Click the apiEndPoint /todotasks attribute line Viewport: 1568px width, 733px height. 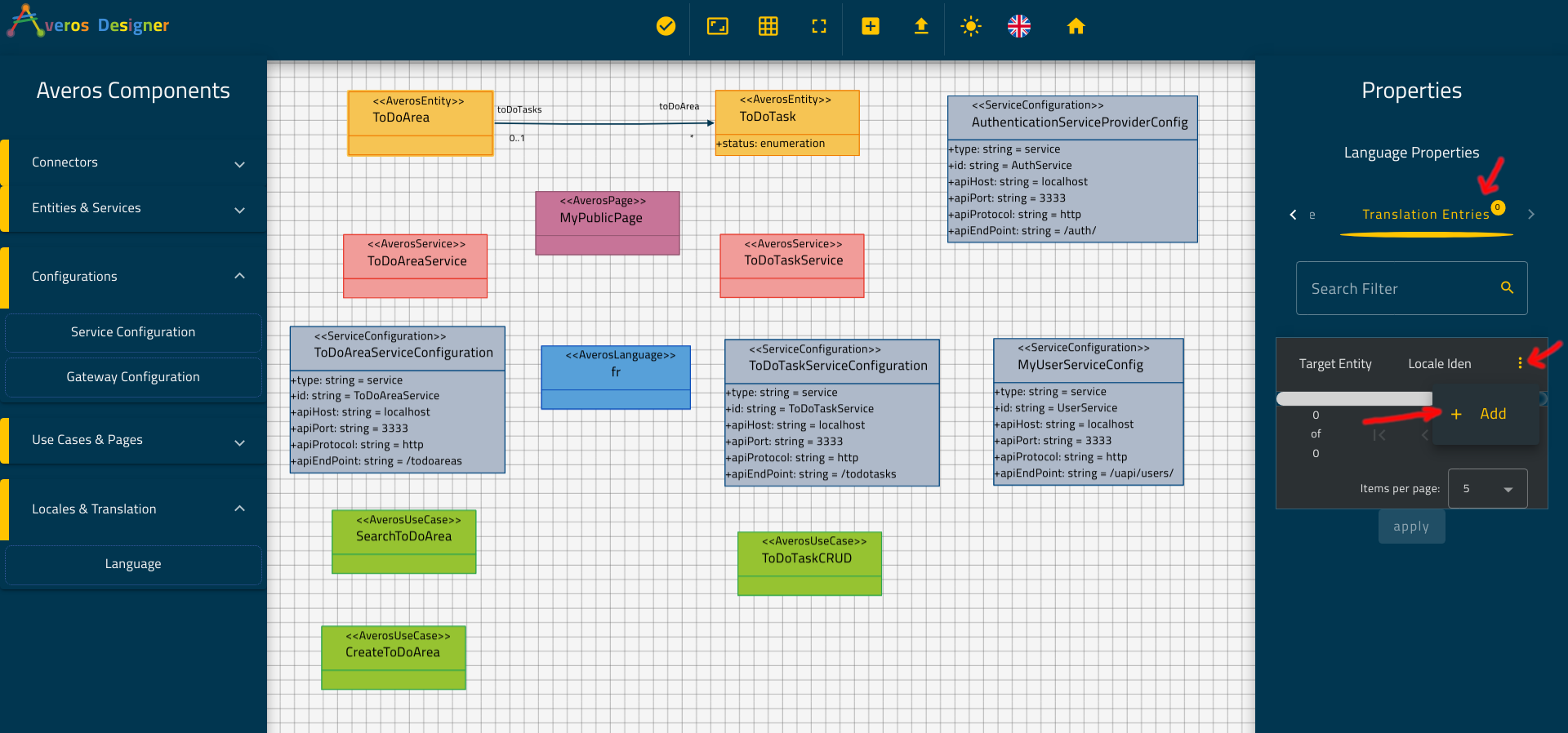coord(811,474)
